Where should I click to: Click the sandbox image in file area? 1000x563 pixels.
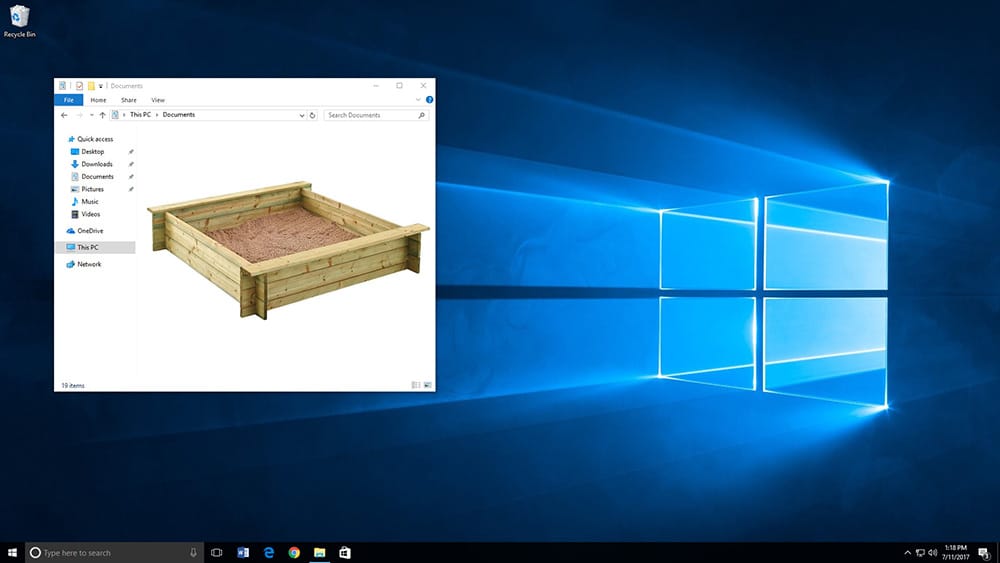click(x=288, y=250)
